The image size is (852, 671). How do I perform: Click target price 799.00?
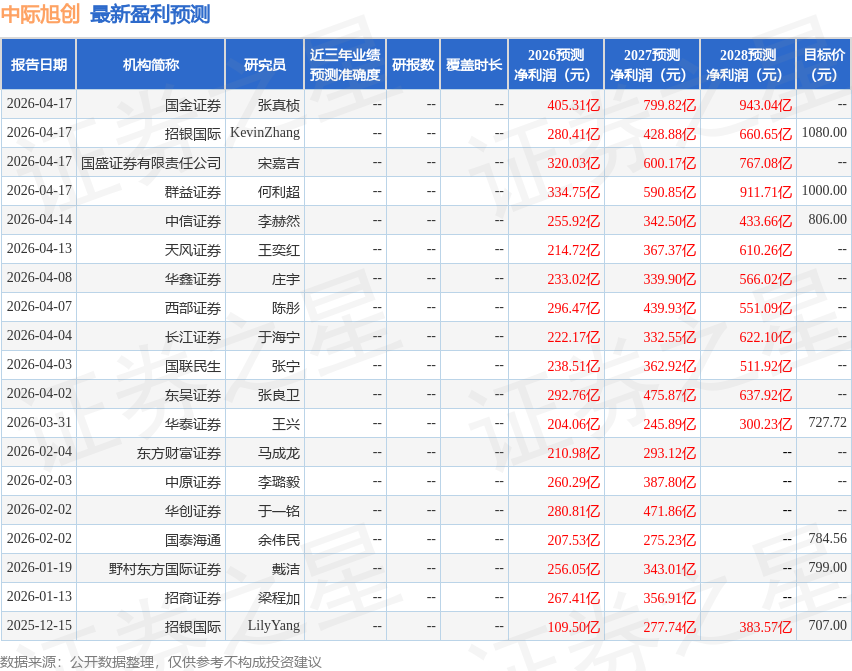828,567
